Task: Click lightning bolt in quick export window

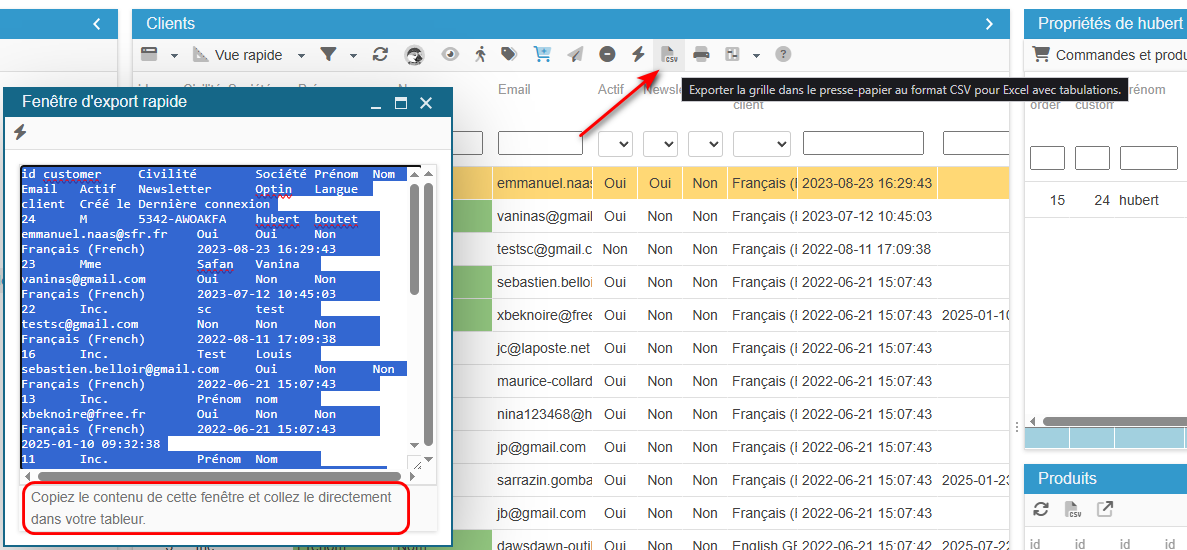Action: [20, 132]
